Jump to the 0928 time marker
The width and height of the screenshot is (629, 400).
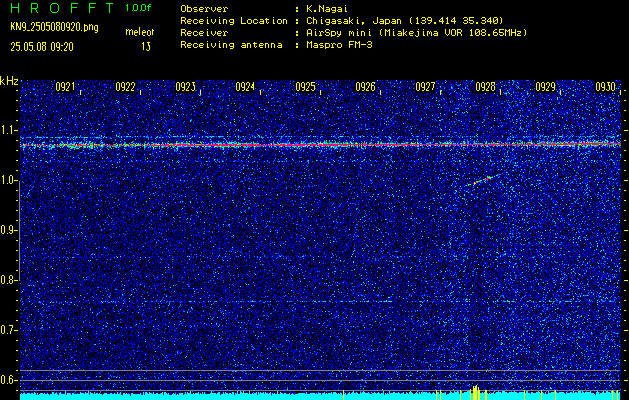click(x=485, y=87)
